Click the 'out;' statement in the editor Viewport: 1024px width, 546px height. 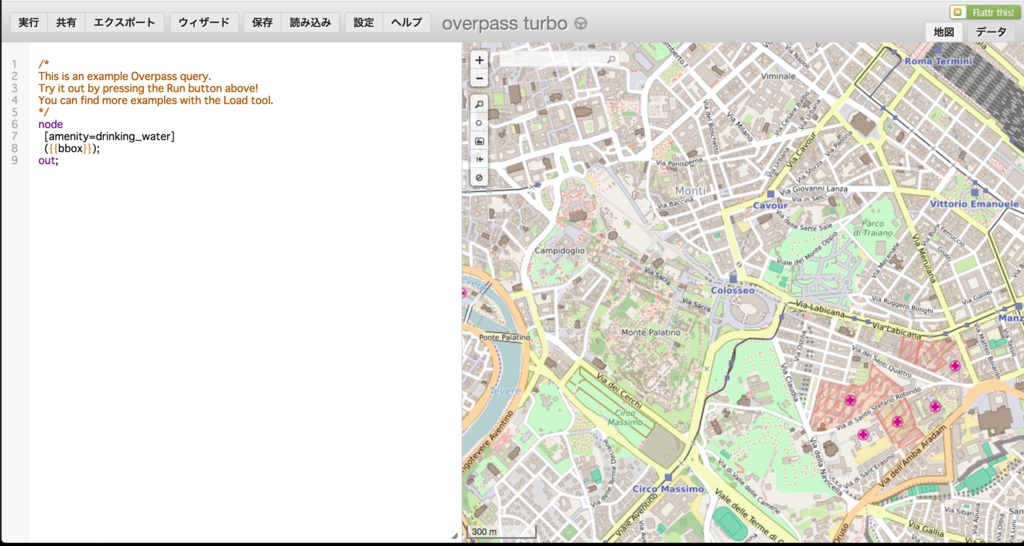pyautogui.click(x=48, y=160)
